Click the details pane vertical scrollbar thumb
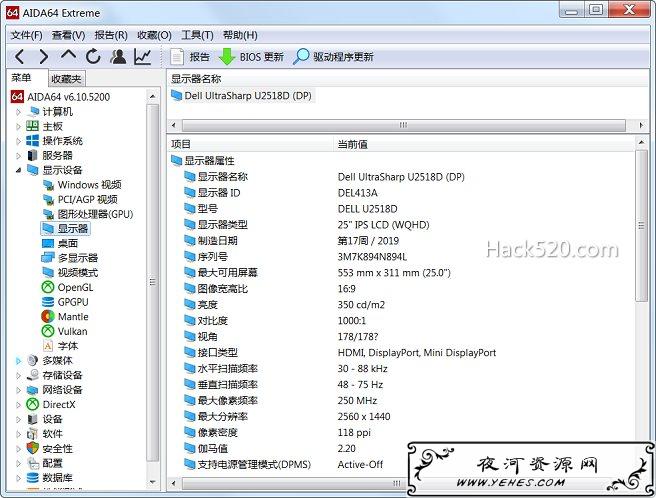This screenshot has height=498, width=656. 641,226
